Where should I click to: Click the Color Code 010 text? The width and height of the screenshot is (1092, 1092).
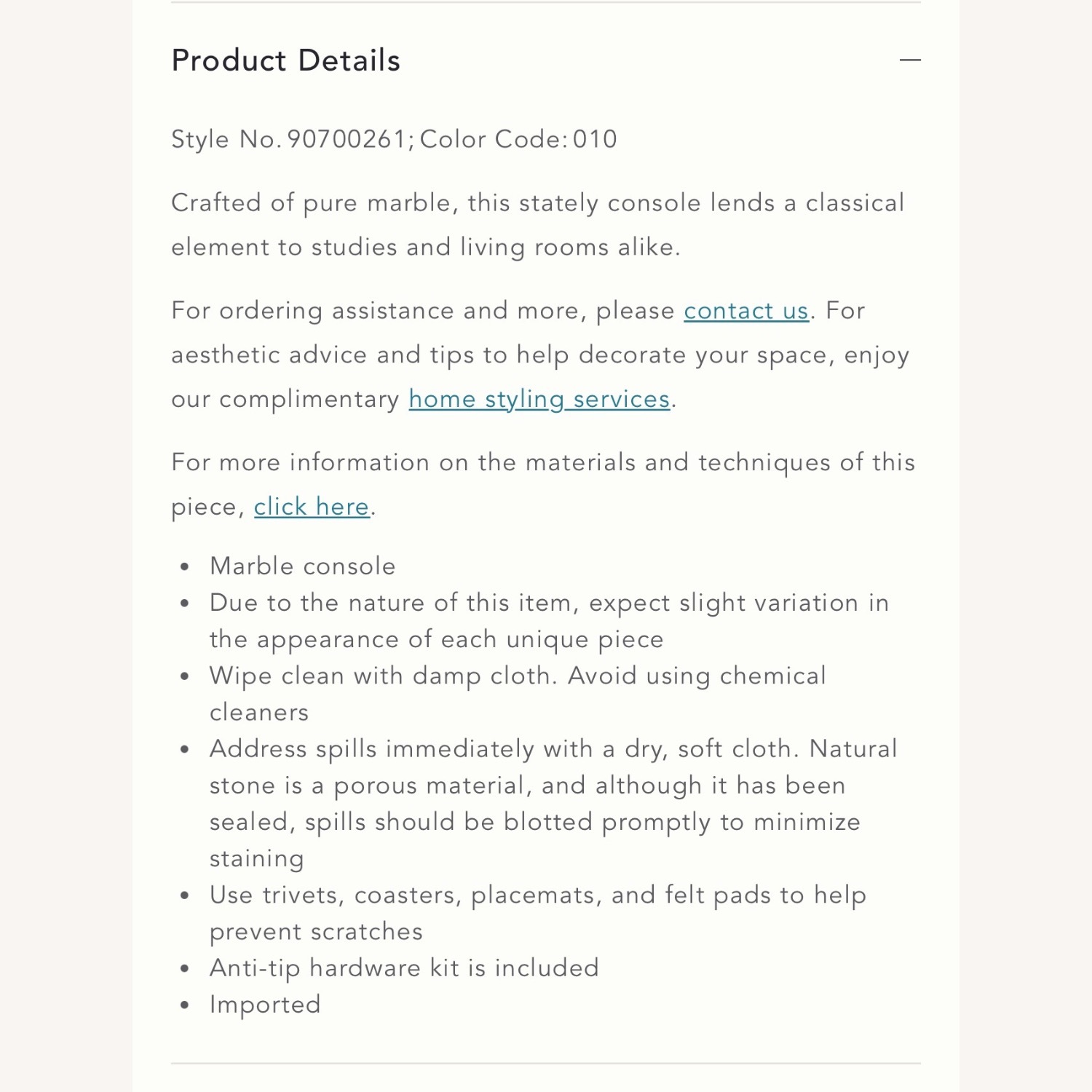tap(518, 139)
